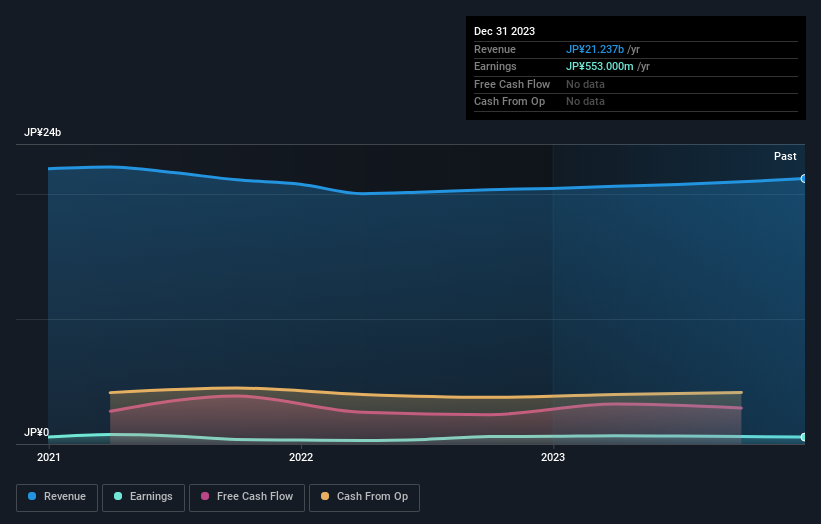Toggle the Cash From Op legend button
This screenshot has height=524, width=821.
[x=364, y=497]
